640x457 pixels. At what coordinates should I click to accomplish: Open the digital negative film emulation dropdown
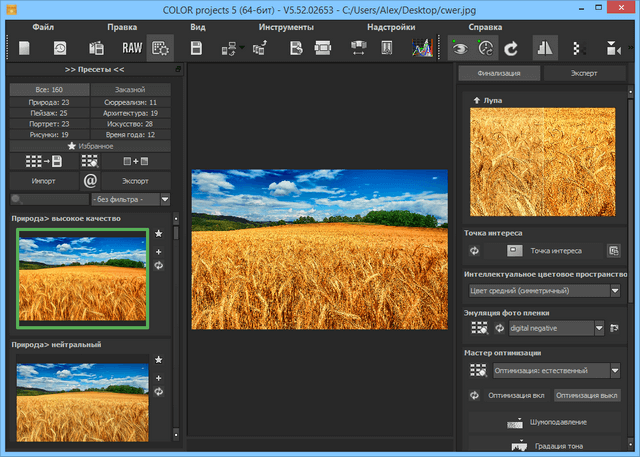(x=557, y=327)
